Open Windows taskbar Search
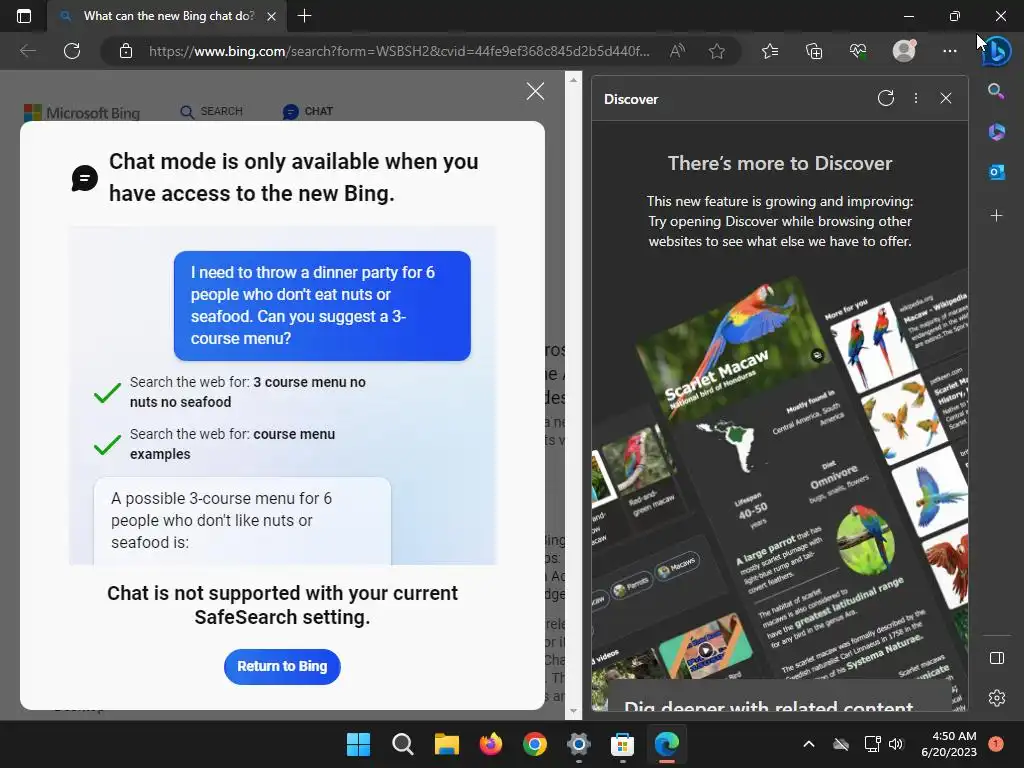The width and height of the screenshot is (1024, 768). coord(402,744)
